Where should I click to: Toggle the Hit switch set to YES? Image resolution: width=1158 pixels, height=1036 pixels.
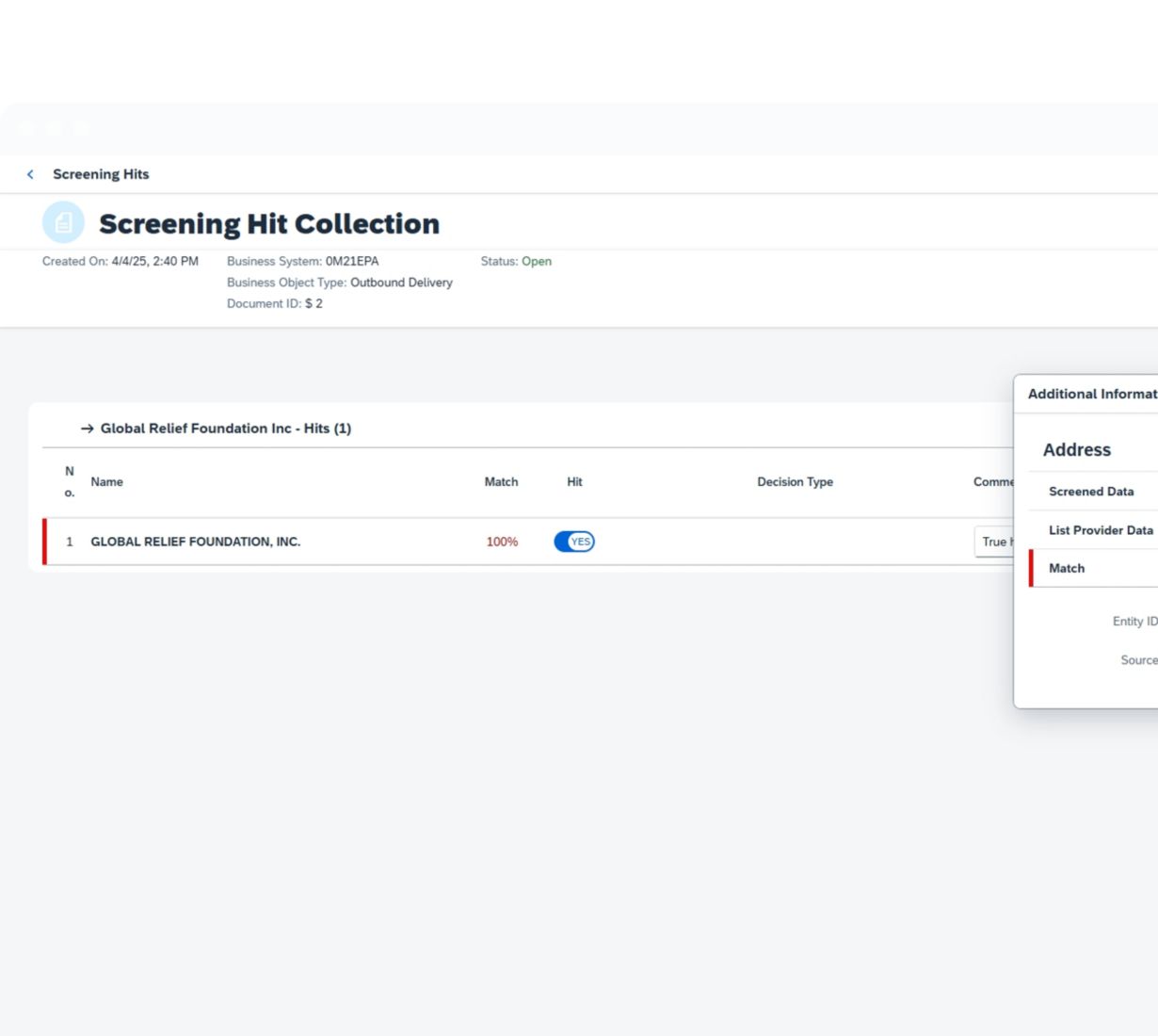(x=574, y=542)
